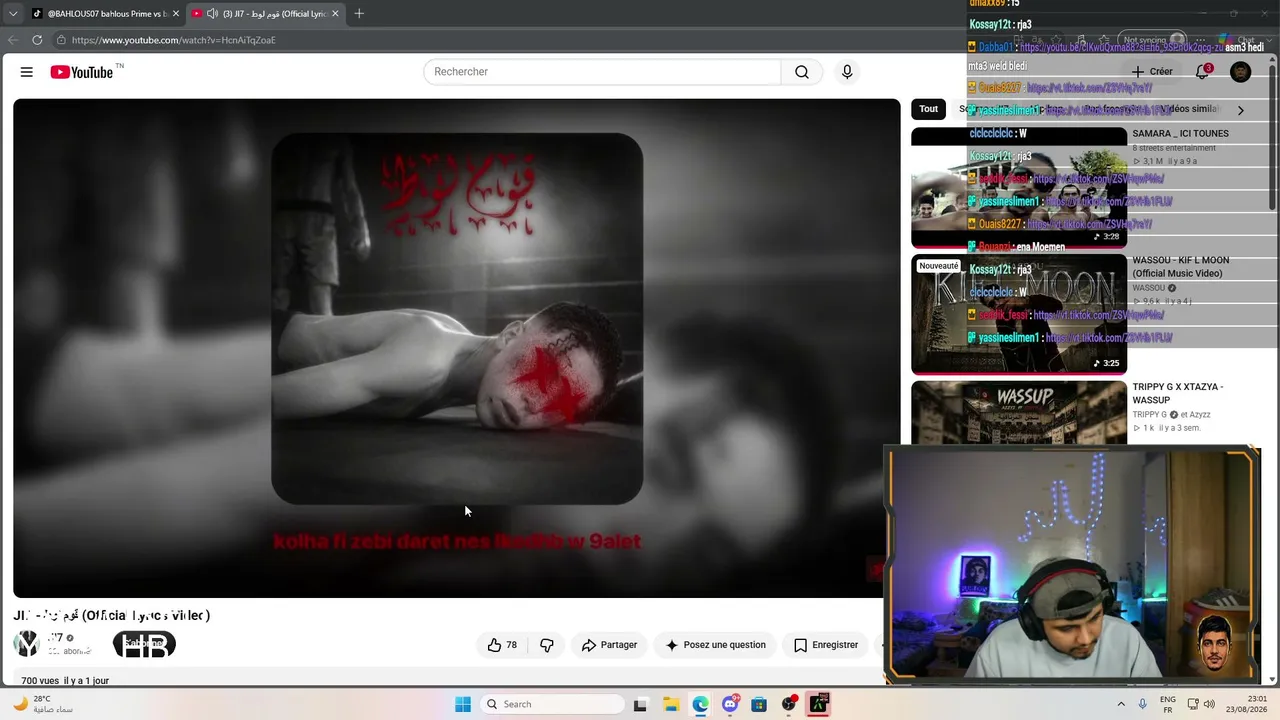Focus the Rechercher search field

[x=602, y=72]
